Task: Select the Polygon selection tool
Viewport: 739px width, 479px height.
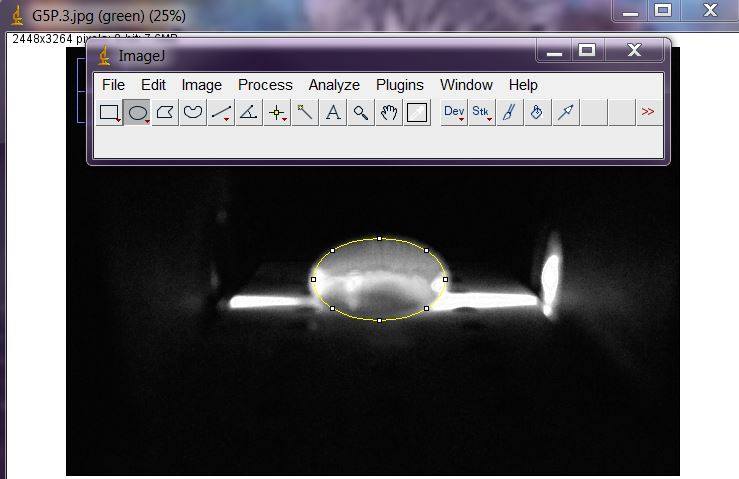Action: point(166,113)
